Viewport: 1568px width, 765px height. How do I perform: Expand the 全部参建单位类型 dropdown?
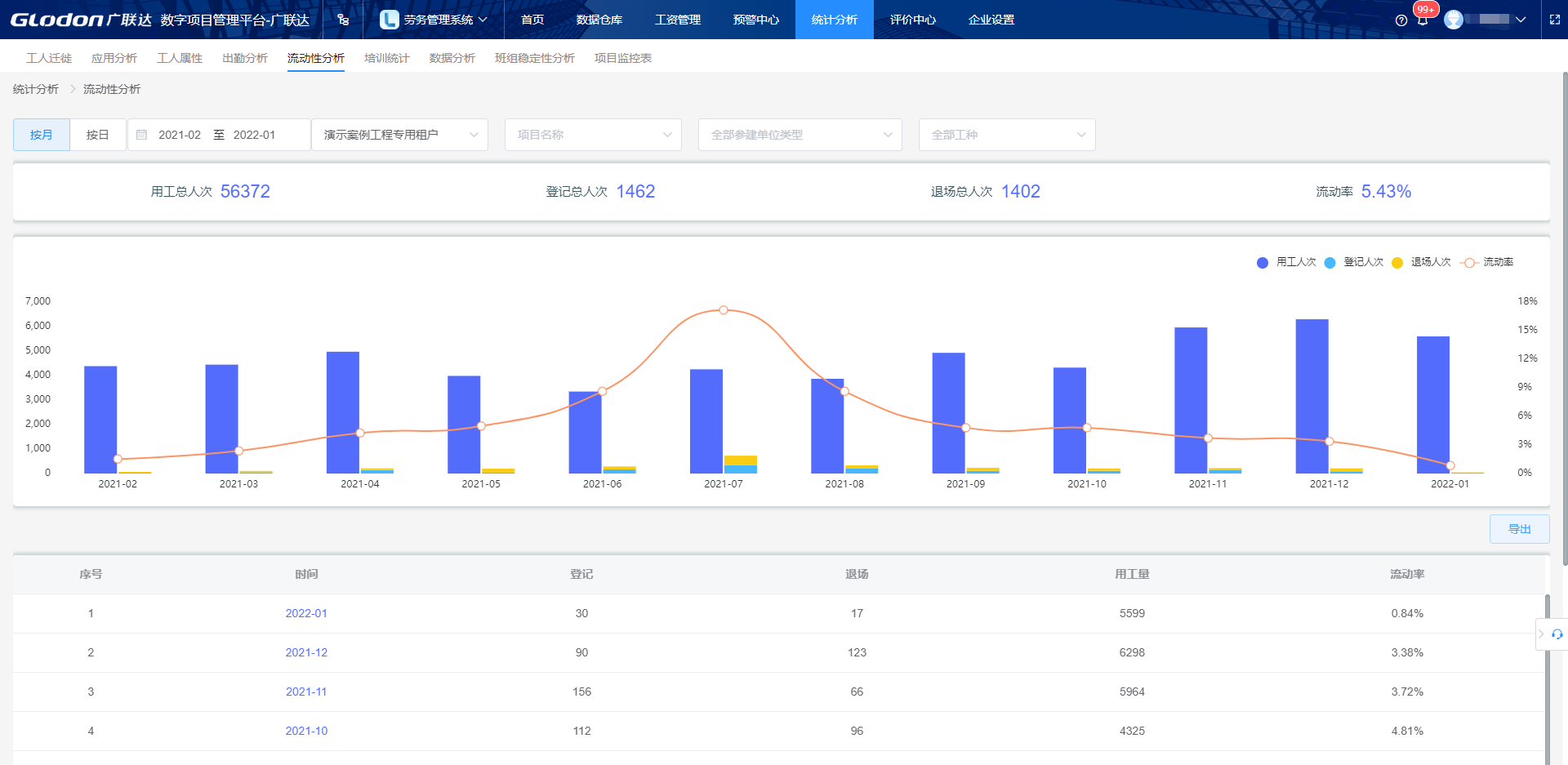pyautogui.click(x=800, y=135)
